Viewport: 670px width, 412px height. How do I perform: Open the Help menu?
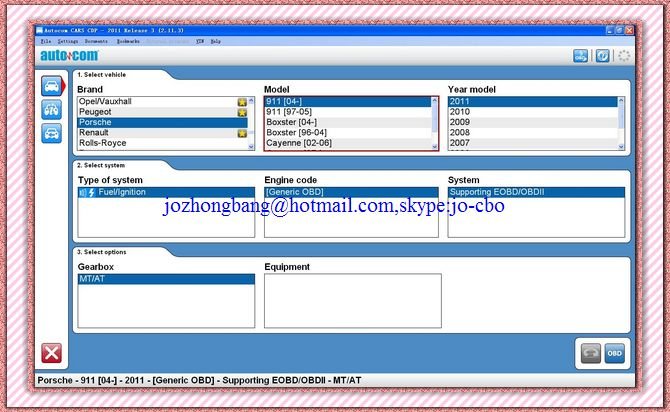(x=216, y=41)
